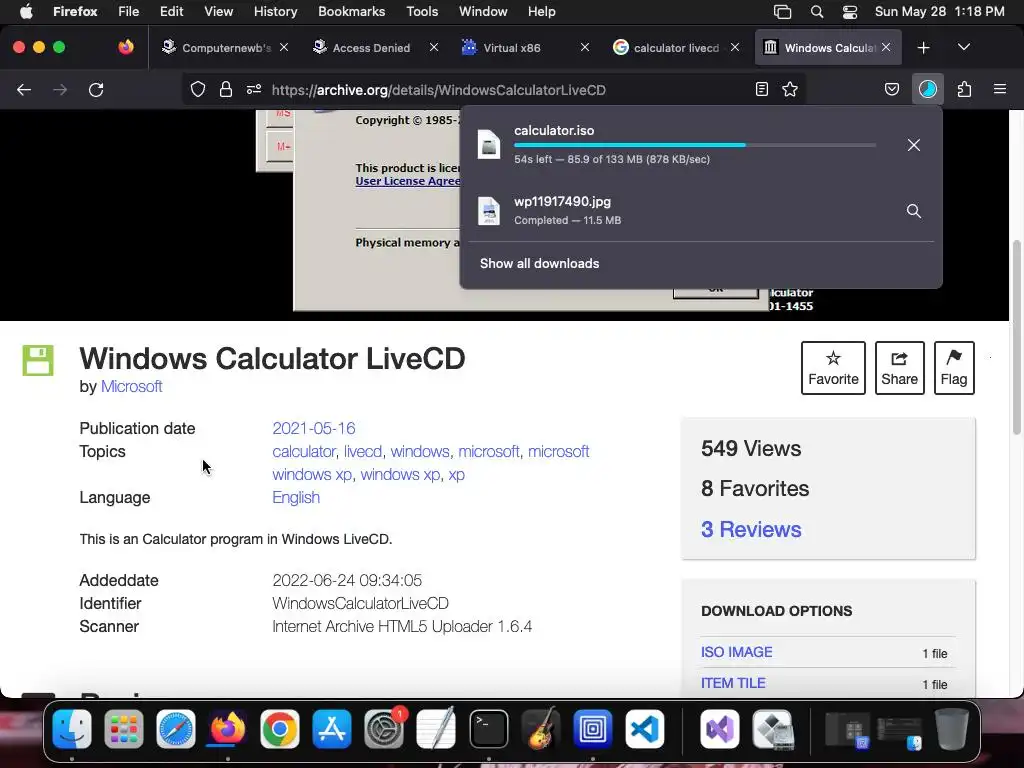1024x768 pixels.
Task: Open Launchpad from the Dock
Action: tap(123, 729)
